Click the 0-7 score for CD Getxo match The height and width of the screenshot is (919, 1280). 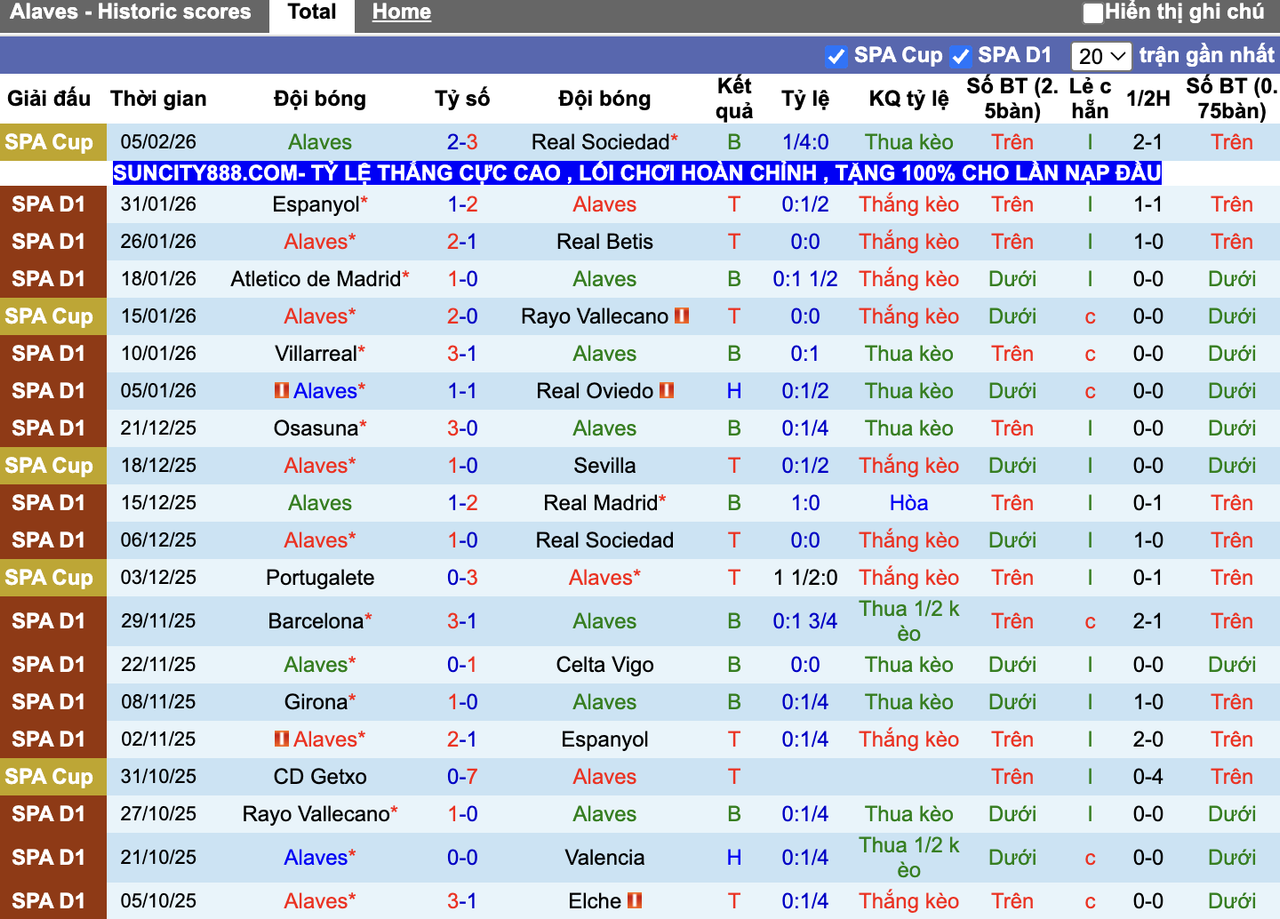tap(462, 777)
